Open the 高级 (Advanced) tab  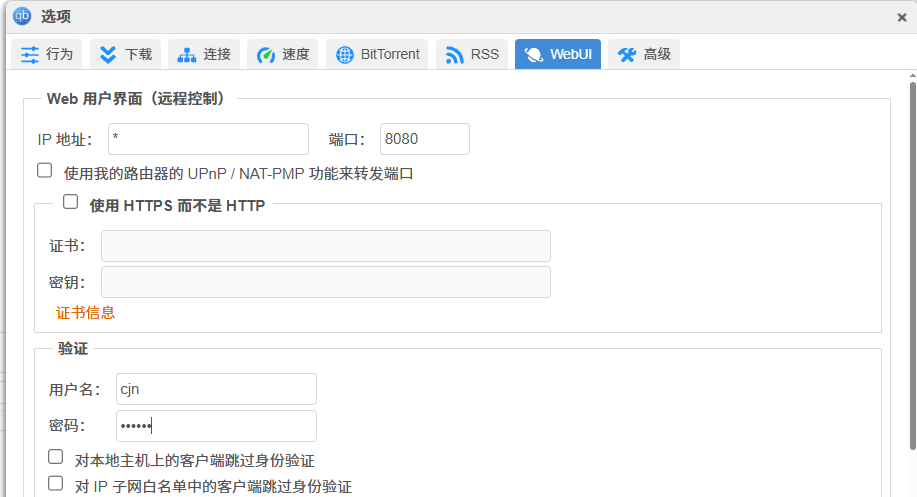[x=644, y=54]
